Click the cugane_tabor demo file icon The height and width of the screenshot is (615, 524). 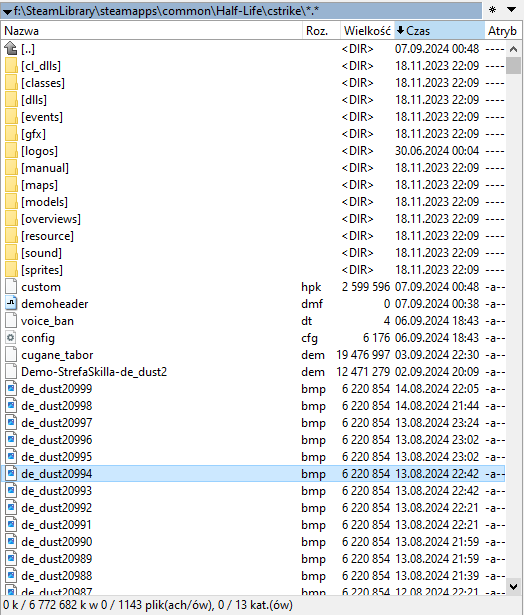click(11, 355)
